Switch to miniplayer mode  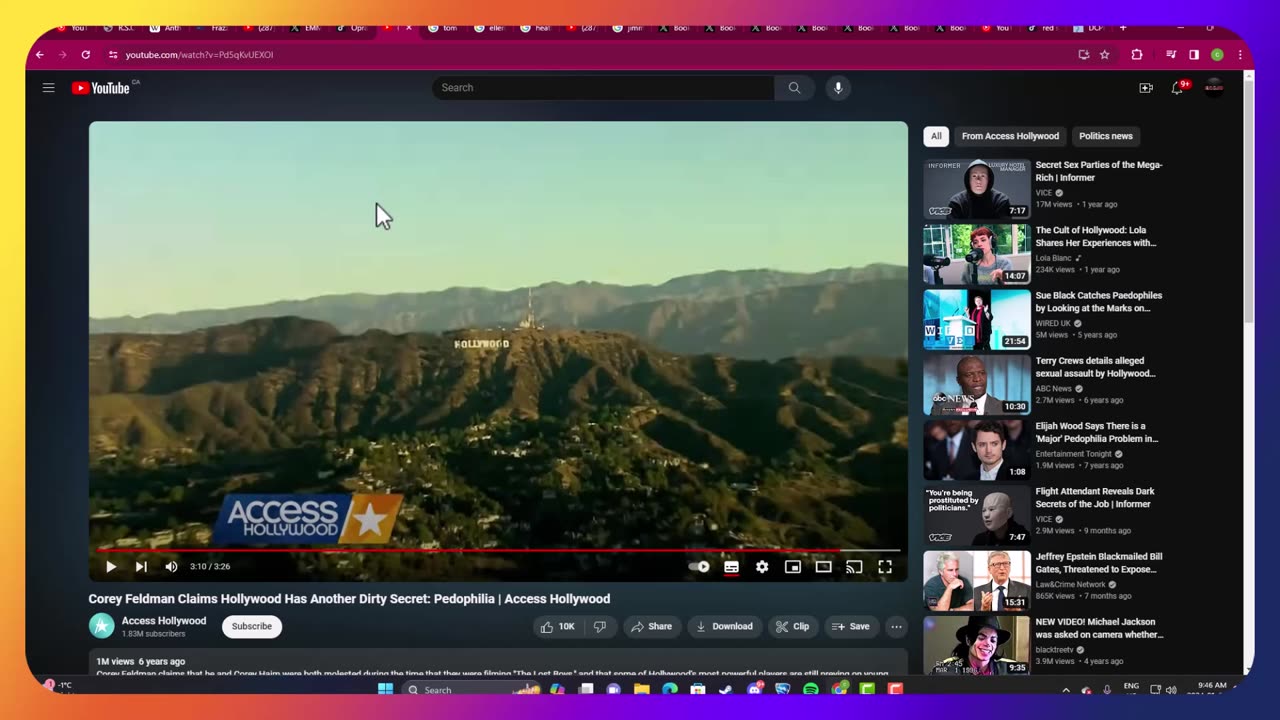click(793, 567)
